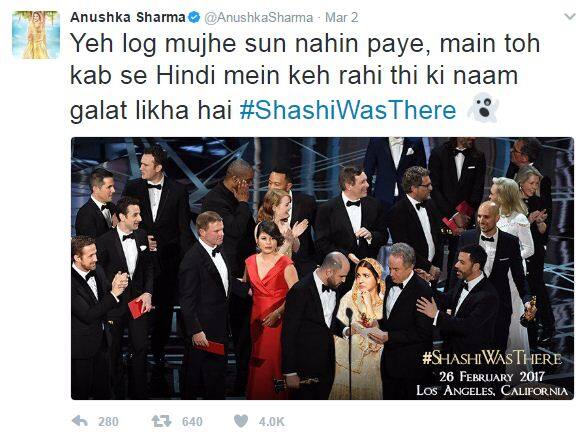Click the microphone stand in the photo
The image size is (586, 437).
350,351
